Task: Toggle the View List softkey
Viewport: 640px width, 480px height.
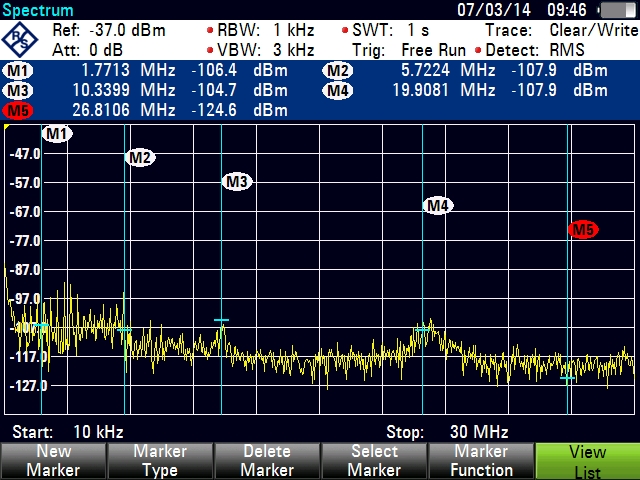Action: click(x=587, y=461)
